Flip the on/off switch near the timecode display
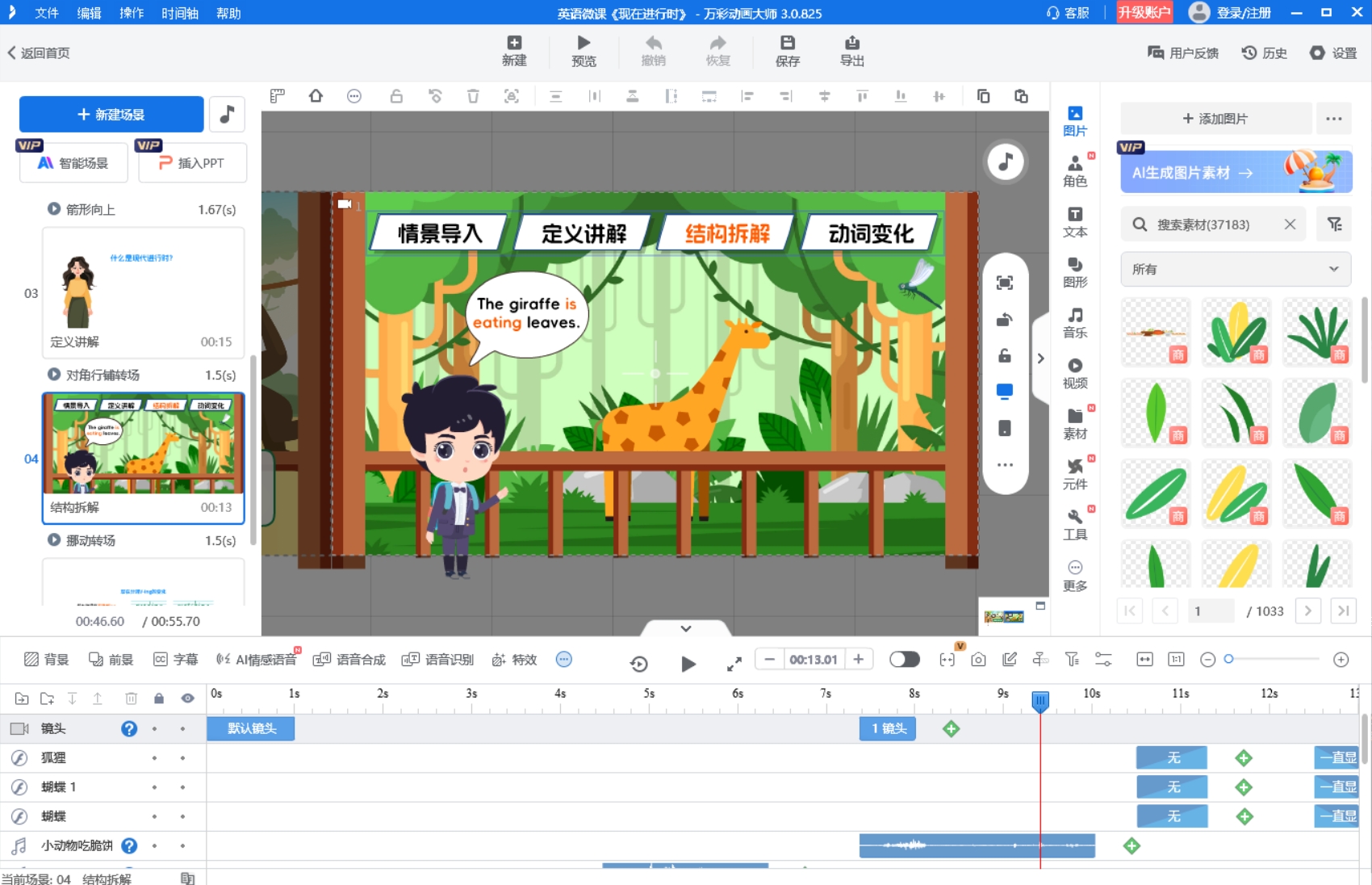1372x885 pixels. click(905, 659)
